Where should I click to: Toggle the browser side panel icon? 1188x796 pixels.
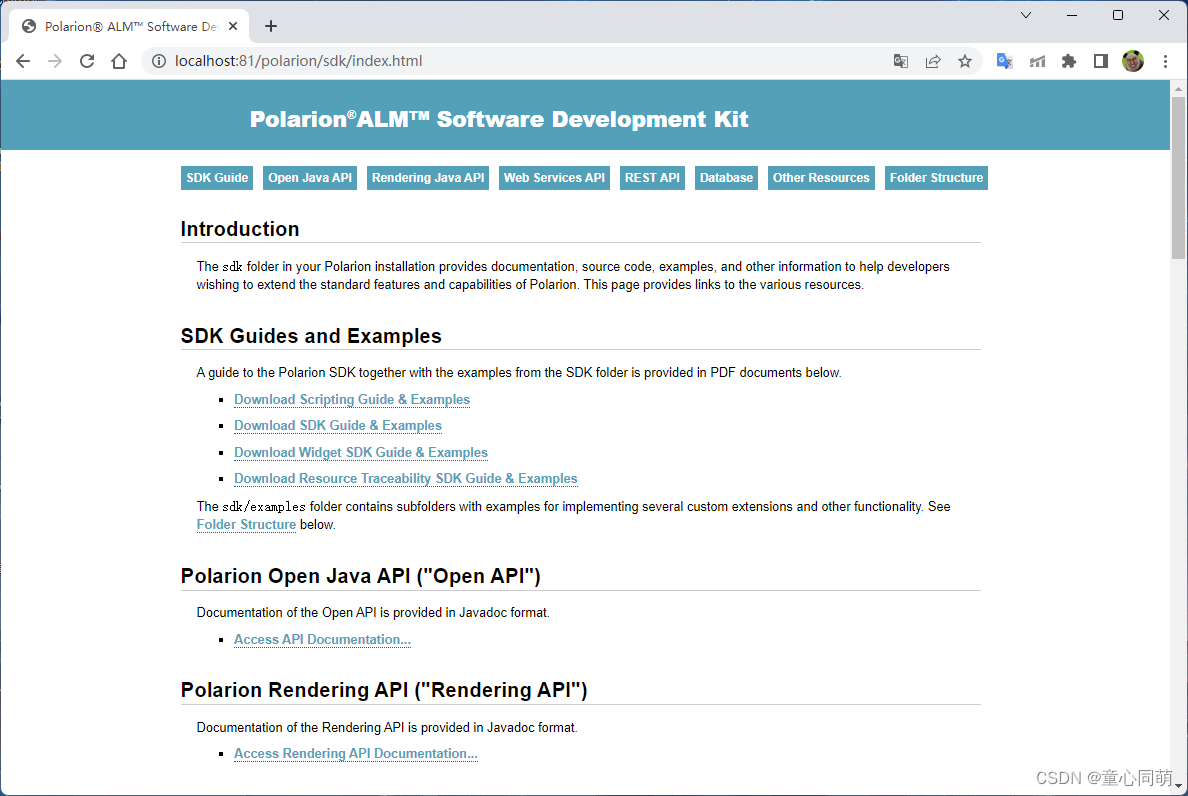pos(1101,61)
